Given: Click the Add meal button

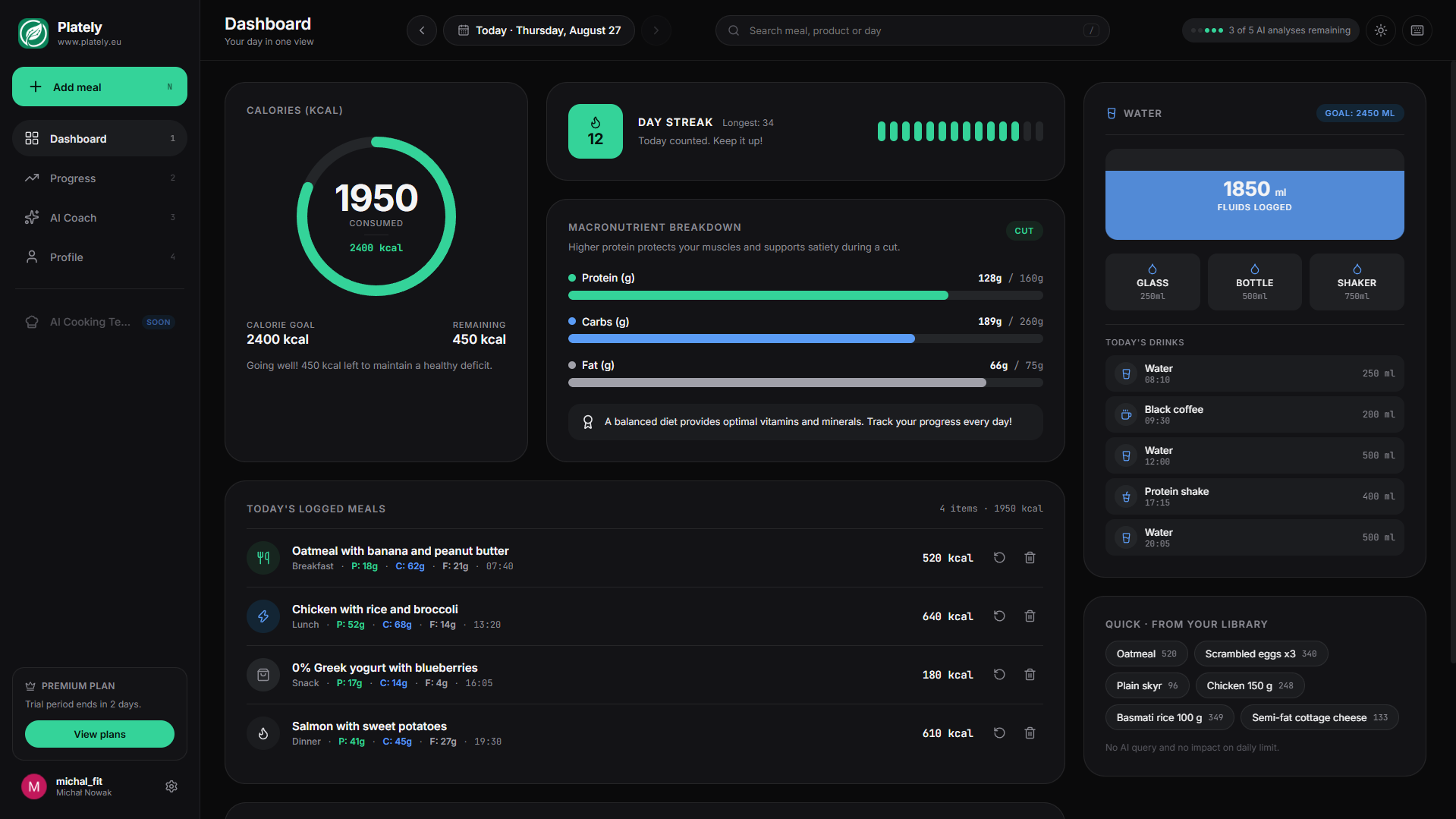Looking at the screenshot, I should 99,87.
